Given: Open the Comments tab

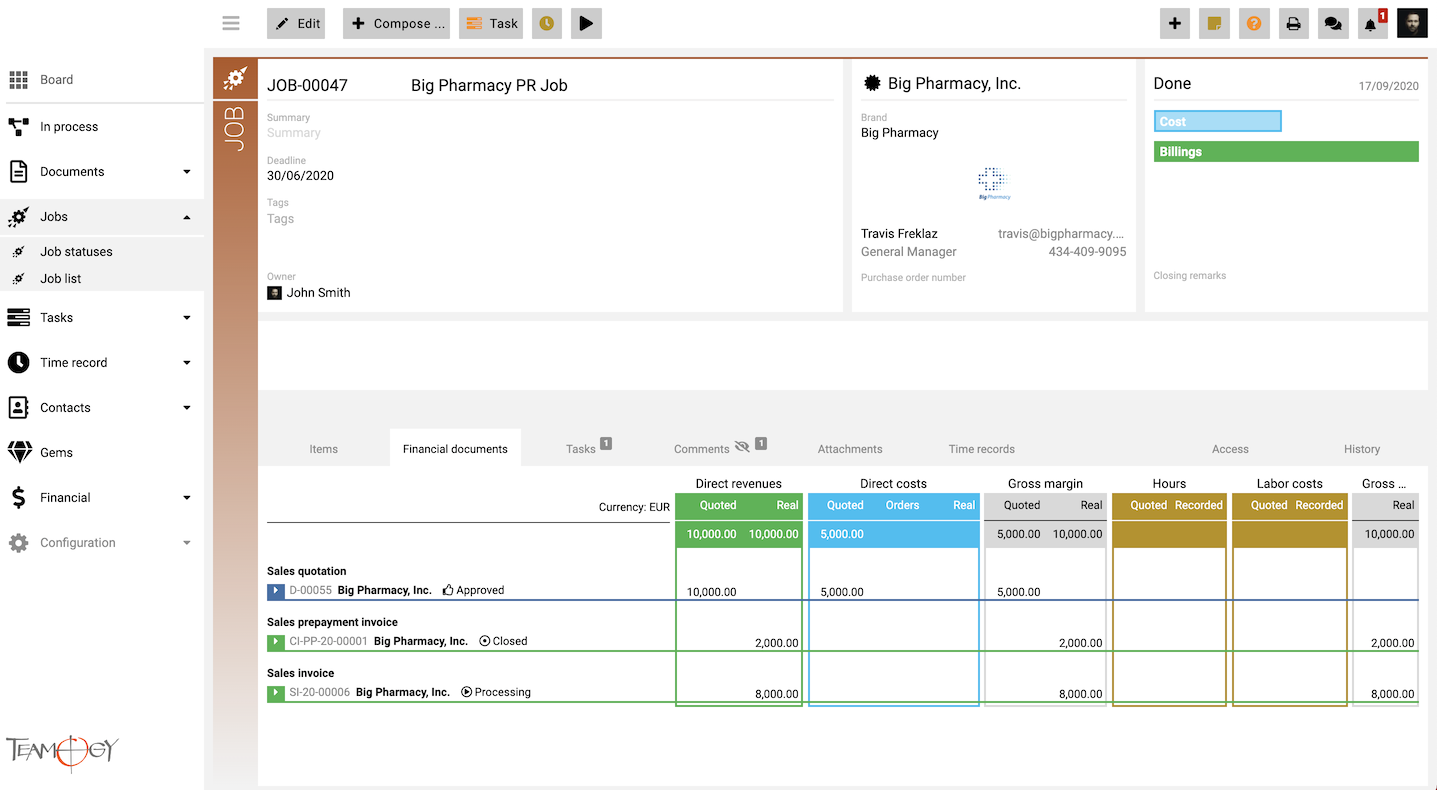Looking at the screenshot, I should pos(702,449).
